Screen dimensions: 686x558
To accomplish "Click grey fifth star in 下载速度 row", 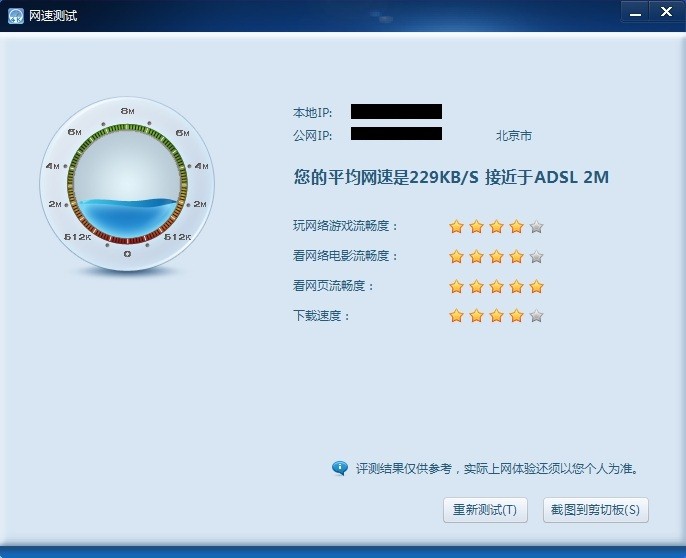I will 536,316.
